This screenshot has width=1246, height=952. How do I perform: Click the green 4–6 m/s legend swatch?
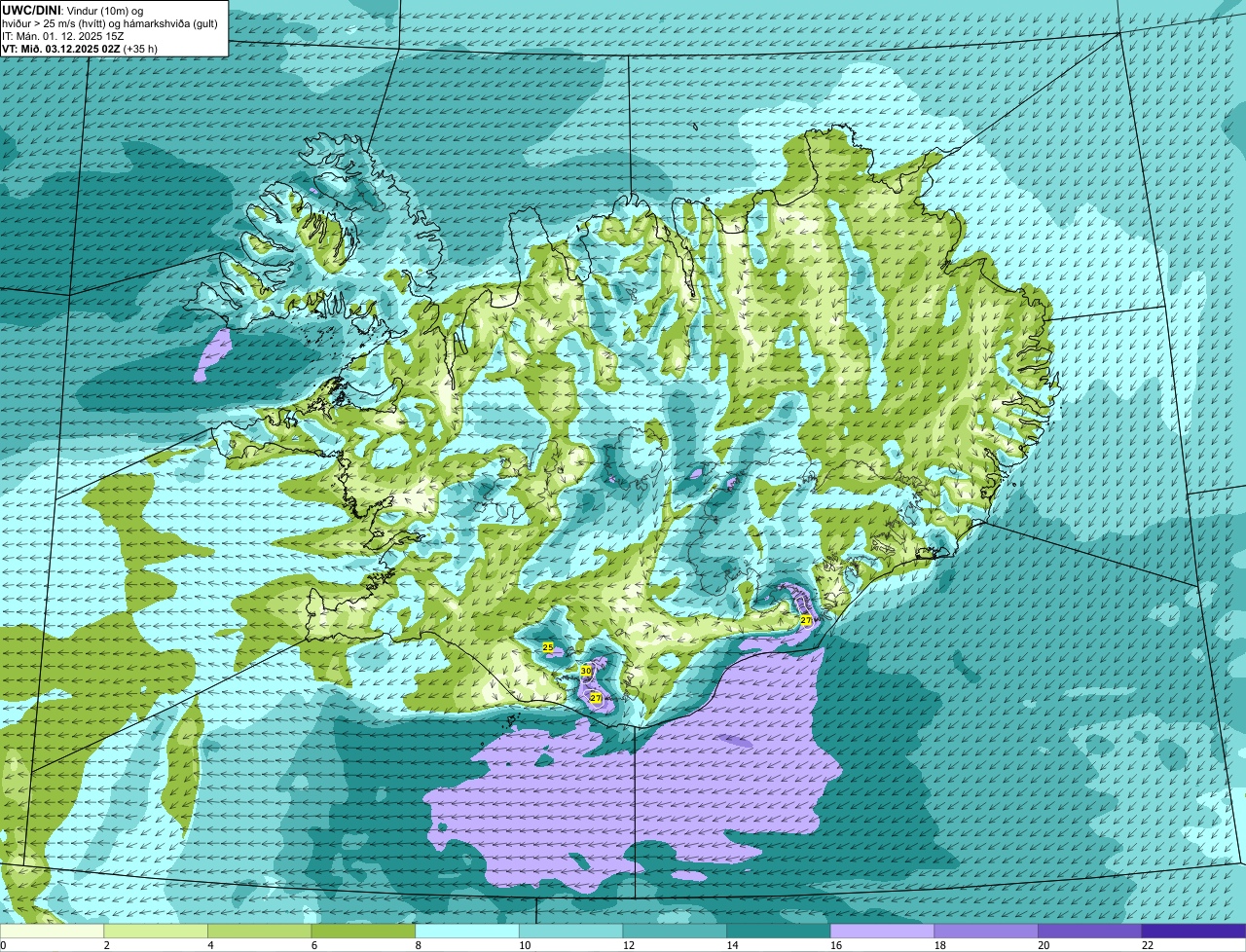pyautogui.click(x=259, y=931)
